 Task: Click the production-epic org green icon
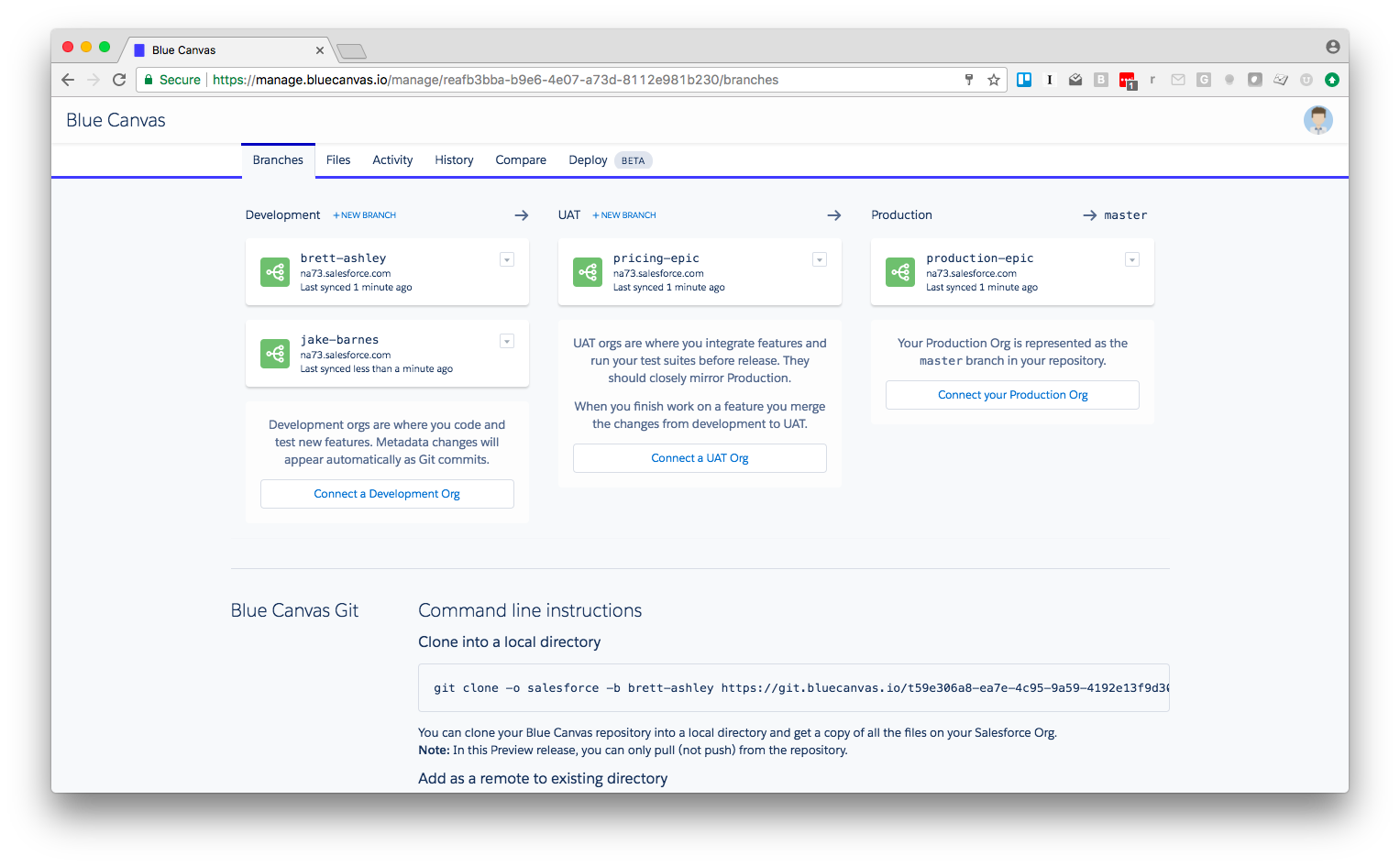coord(900,272)
